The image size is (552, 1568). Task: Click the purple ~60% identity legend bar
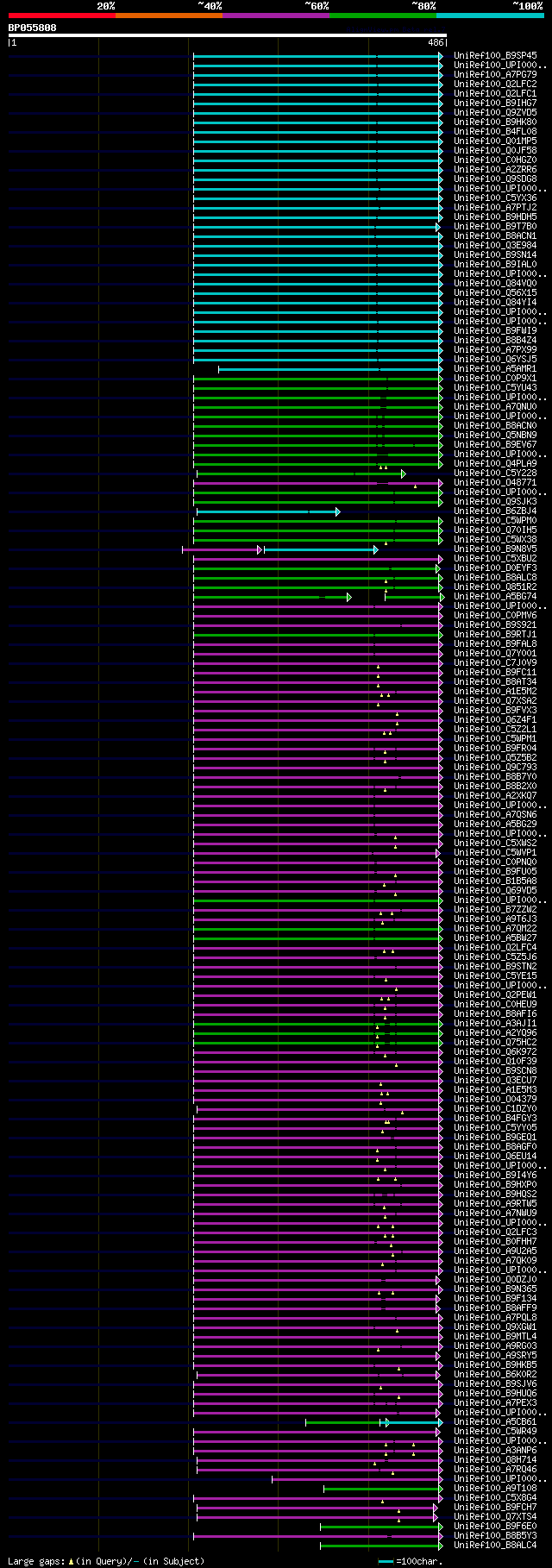point(276,15)
